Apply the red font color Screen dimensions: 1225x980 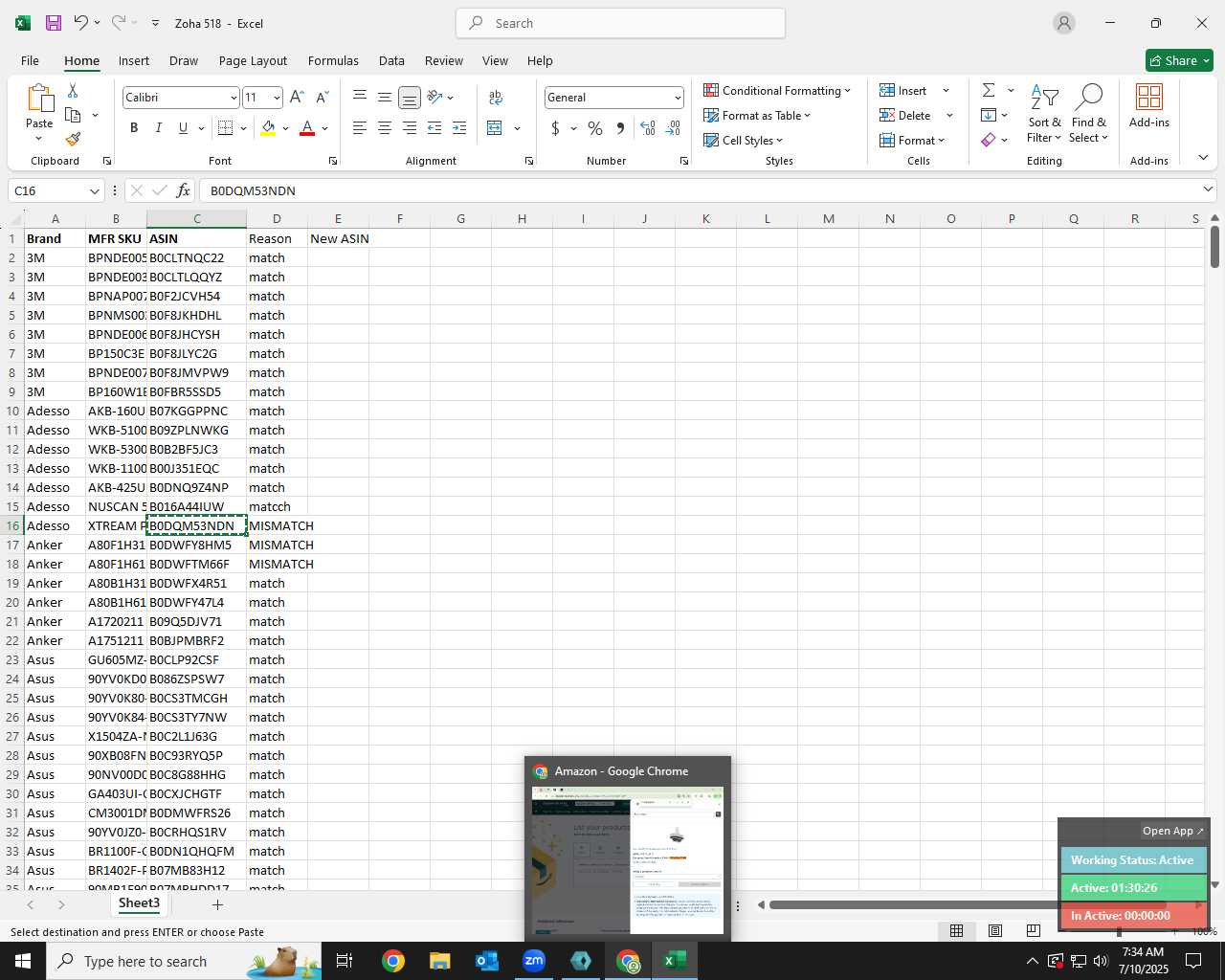[307, 128]
